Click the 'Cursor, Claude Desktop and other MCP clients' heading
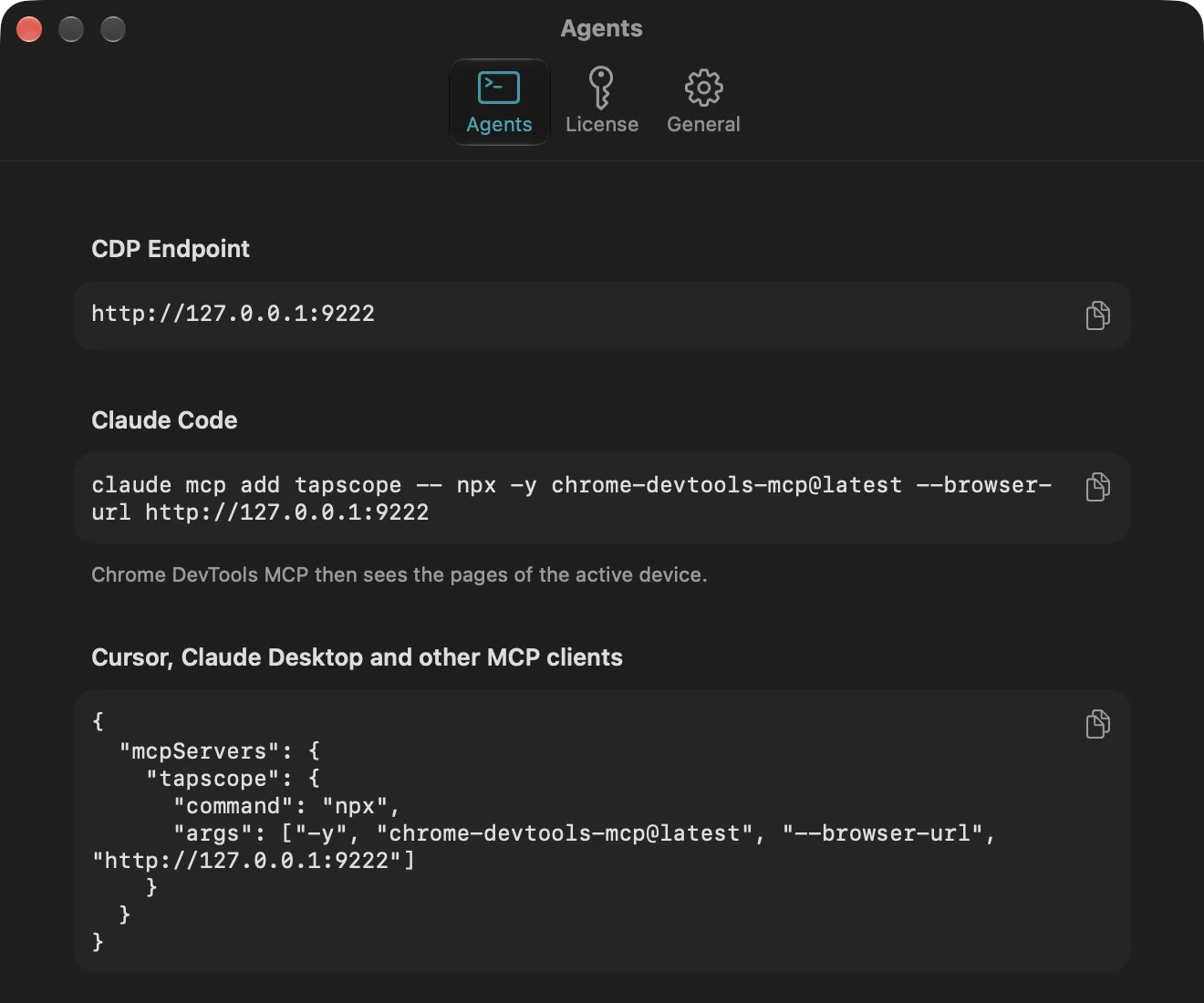 (357, 657)
